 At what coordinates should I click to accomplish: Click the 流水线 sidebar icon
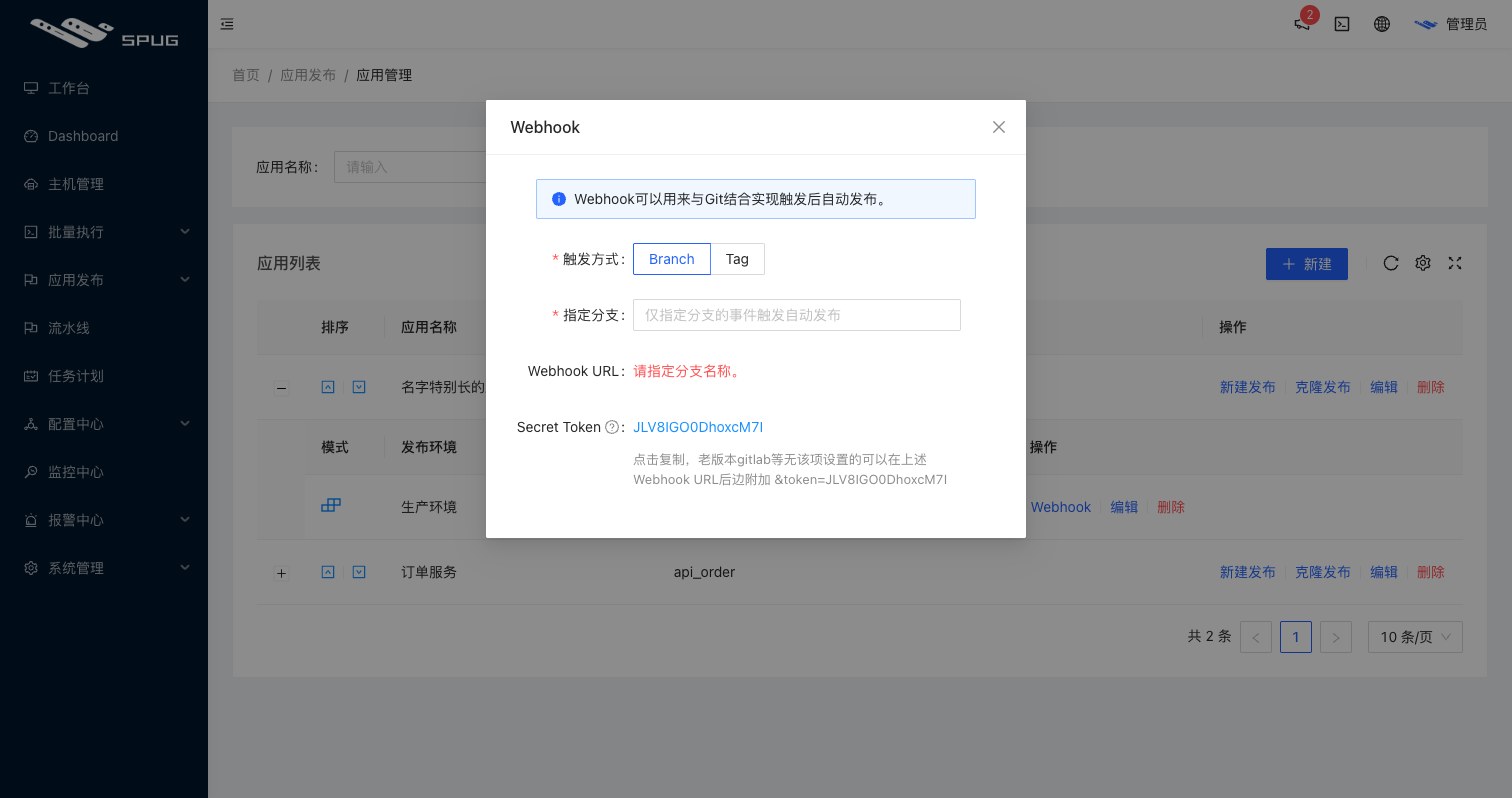point(31,328)
